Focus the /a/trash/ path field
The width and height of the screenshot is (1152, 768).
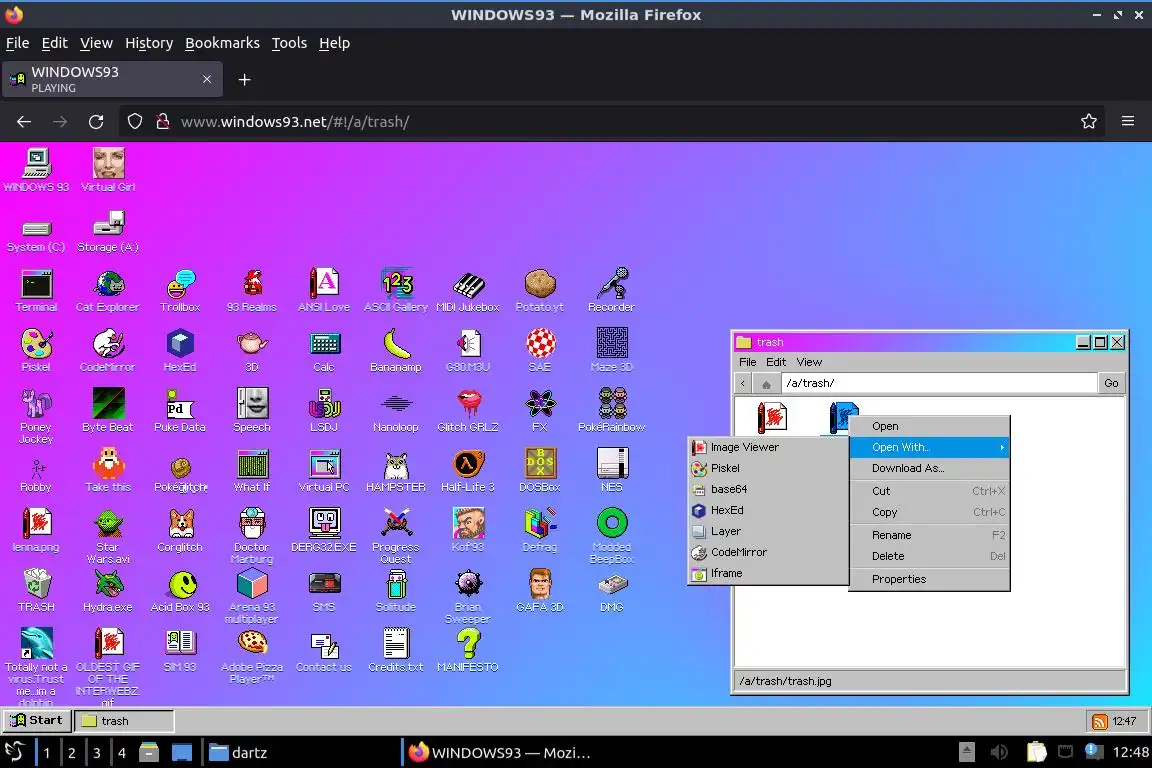pos(938,383)
